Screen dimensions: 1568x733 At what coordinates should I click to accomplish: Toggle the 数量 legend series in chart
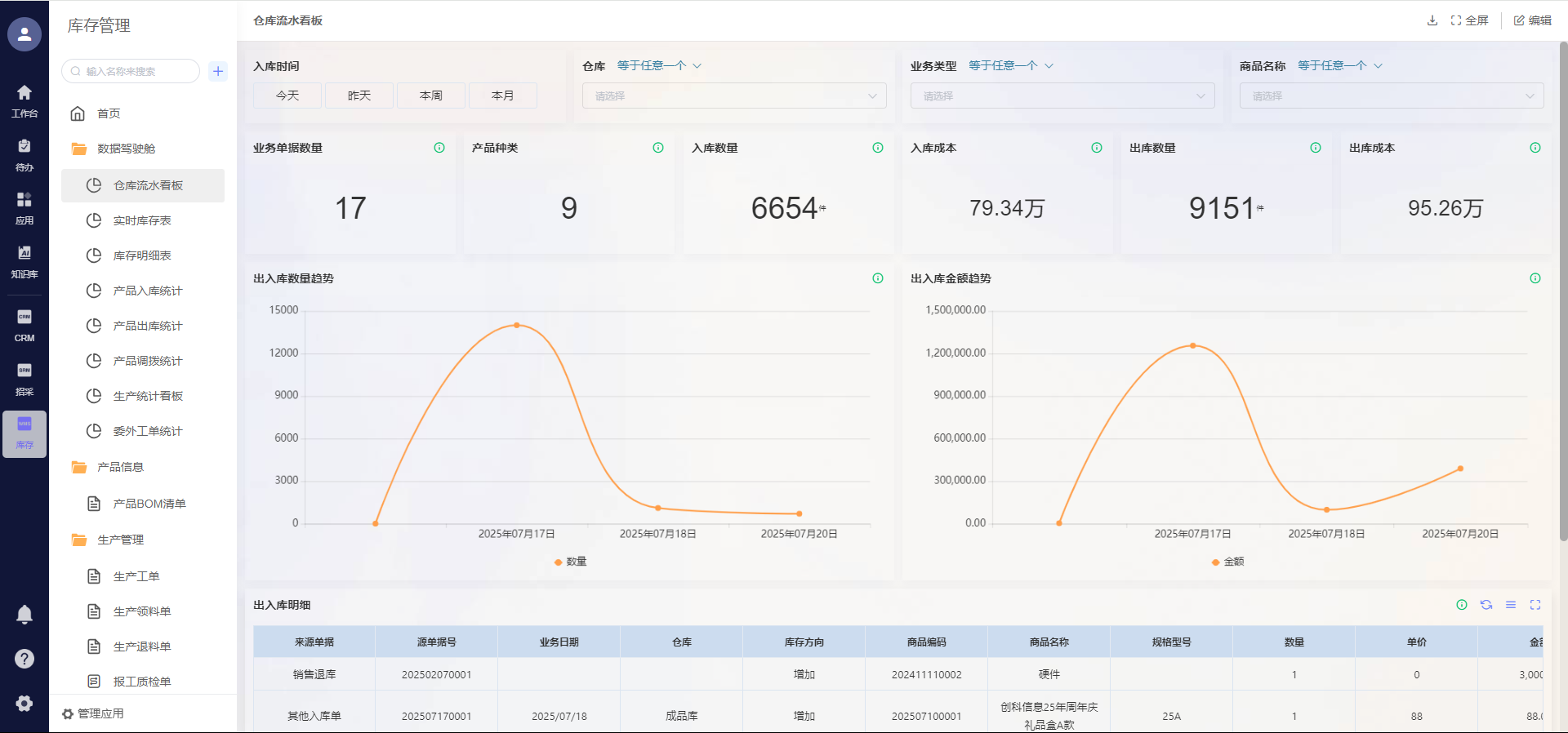(571, 562)
